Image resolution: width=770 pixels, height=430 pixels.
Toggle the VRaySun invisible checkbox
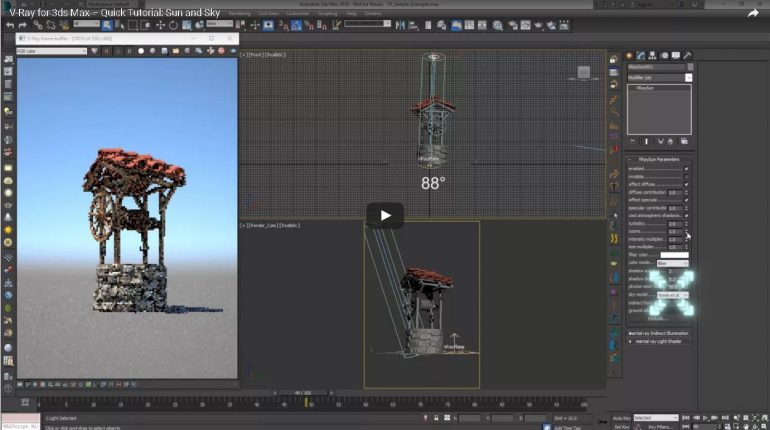(x=687, y=177)
